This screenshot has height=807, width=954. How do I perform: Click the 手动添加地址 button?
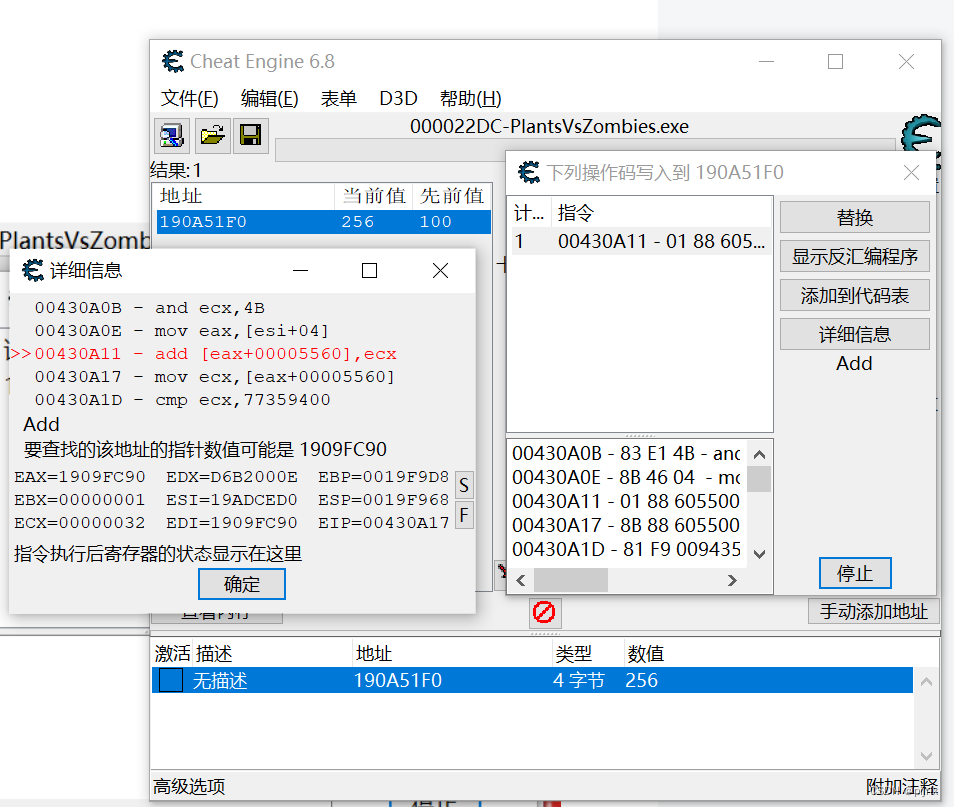(874, 611)
